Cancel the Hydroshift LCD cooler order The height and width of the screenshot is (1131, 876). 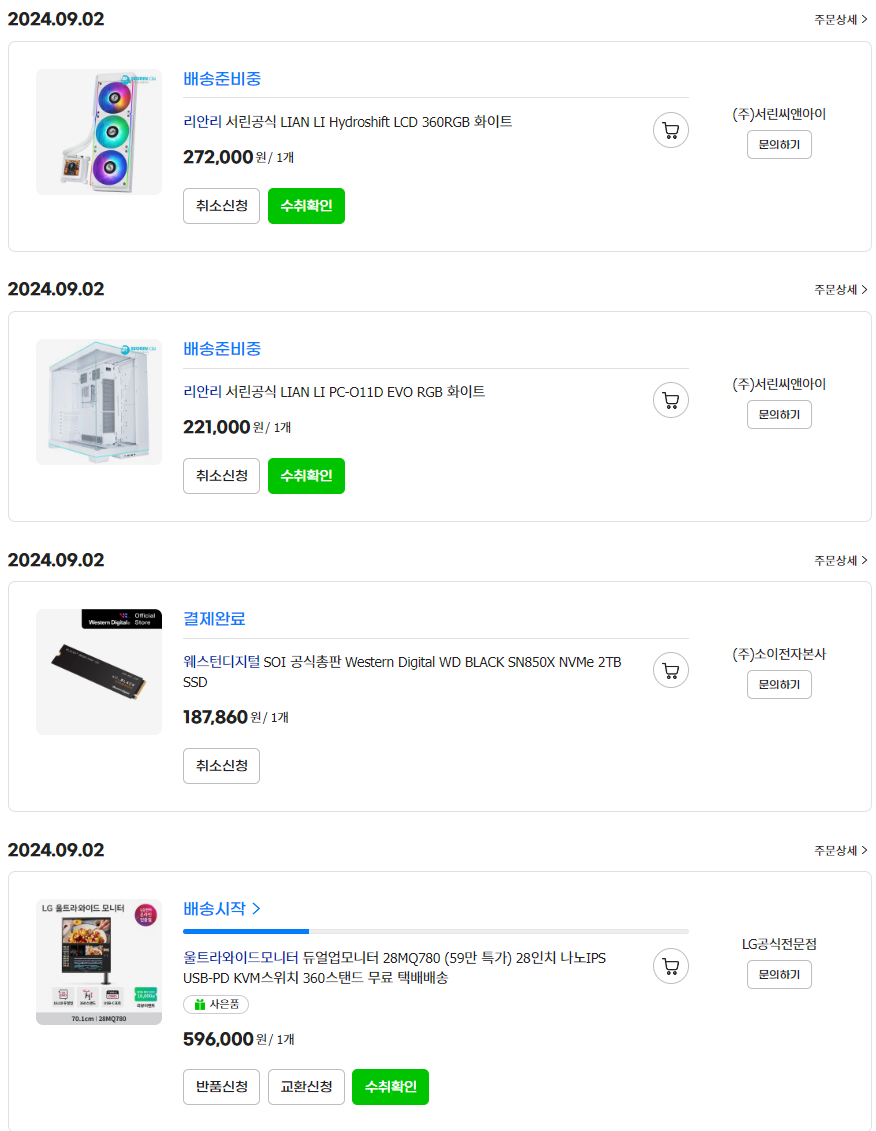221,206
